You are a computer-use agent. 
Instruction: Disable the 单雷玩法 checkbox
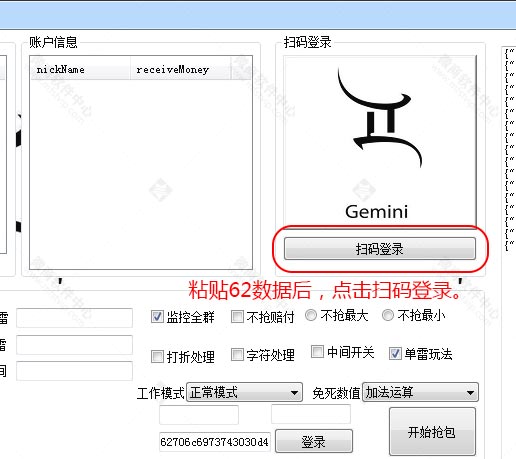(395, 353)
